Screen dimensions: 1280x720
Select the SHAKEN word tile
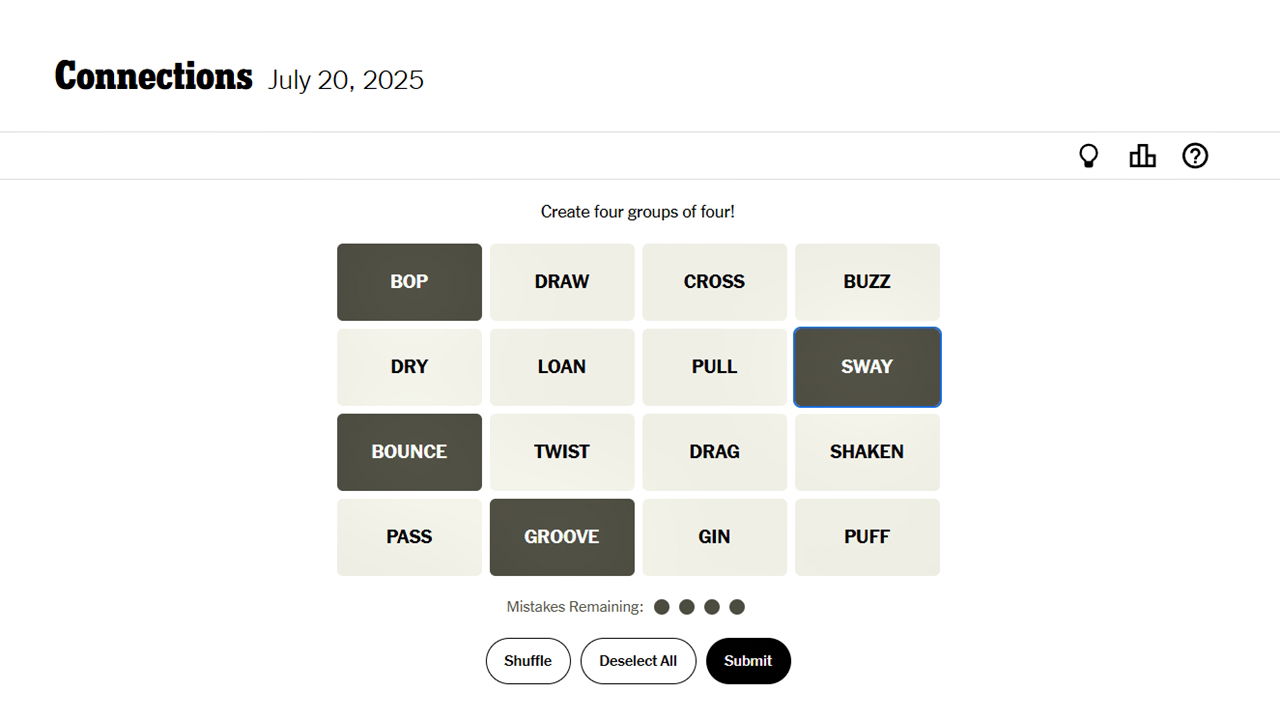click(x=867, y=452)
